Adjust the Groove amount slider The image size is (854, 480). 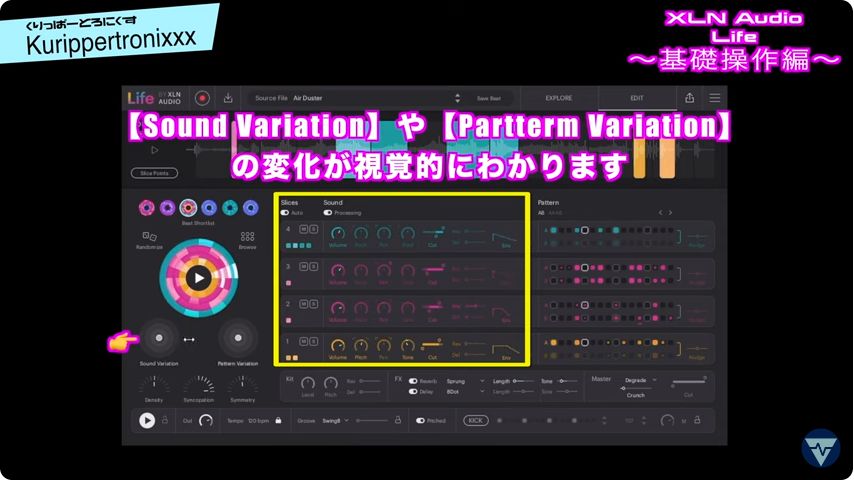click(x=371, y=421)
